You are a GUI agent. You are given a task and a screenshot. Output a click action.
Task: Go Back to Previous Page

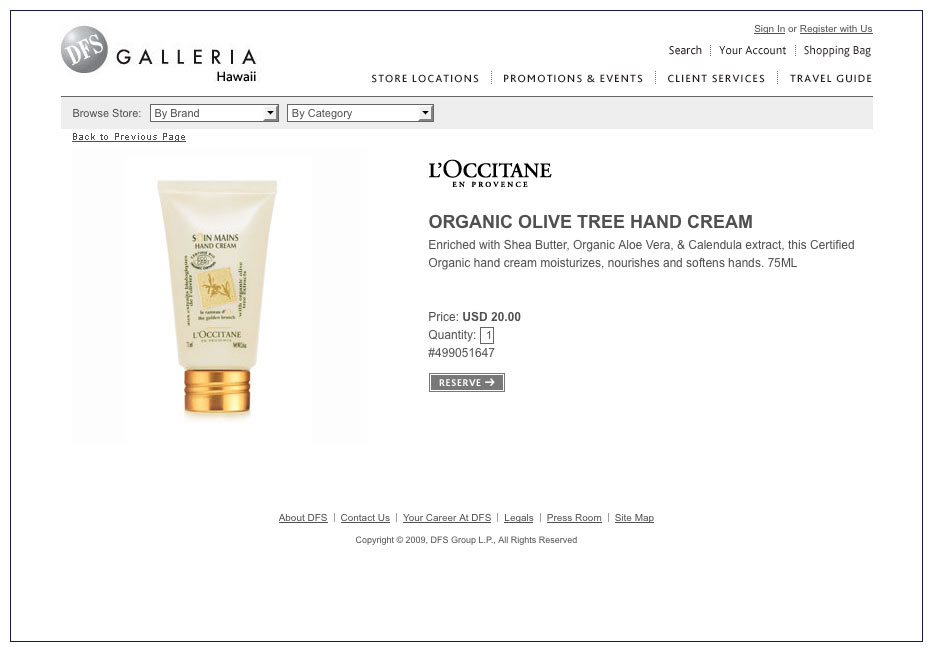point(129,137)
